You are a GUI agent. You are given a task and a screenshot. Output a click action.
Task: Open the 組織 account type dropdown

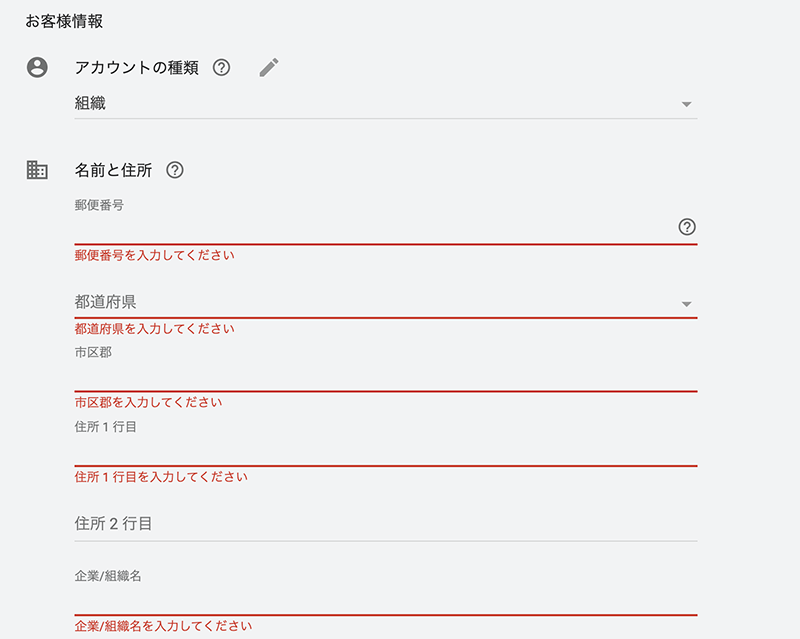click(x=386, y=104)
